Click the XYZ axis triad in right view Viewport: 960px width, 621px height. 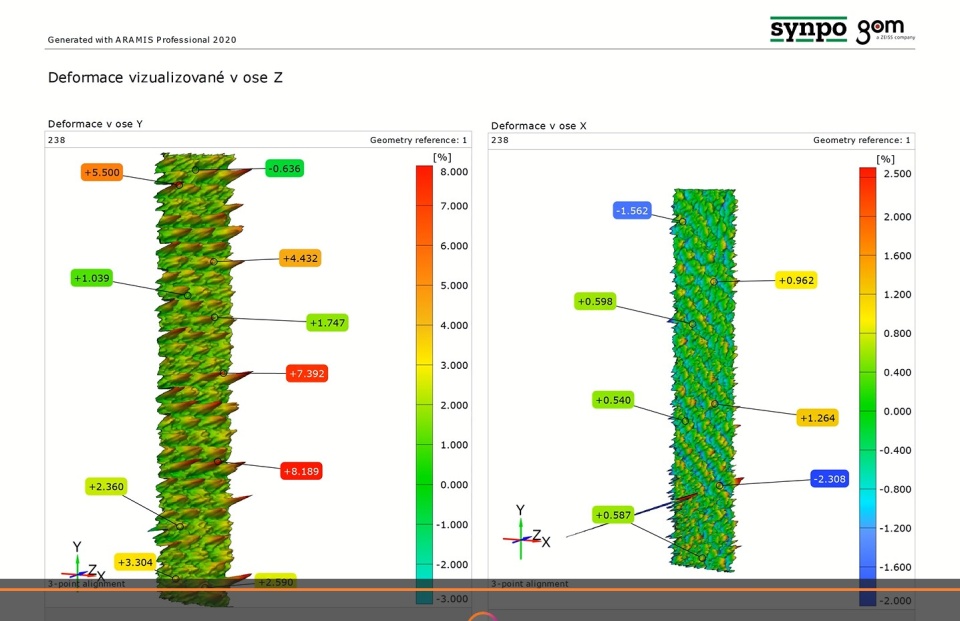(525, 528)
